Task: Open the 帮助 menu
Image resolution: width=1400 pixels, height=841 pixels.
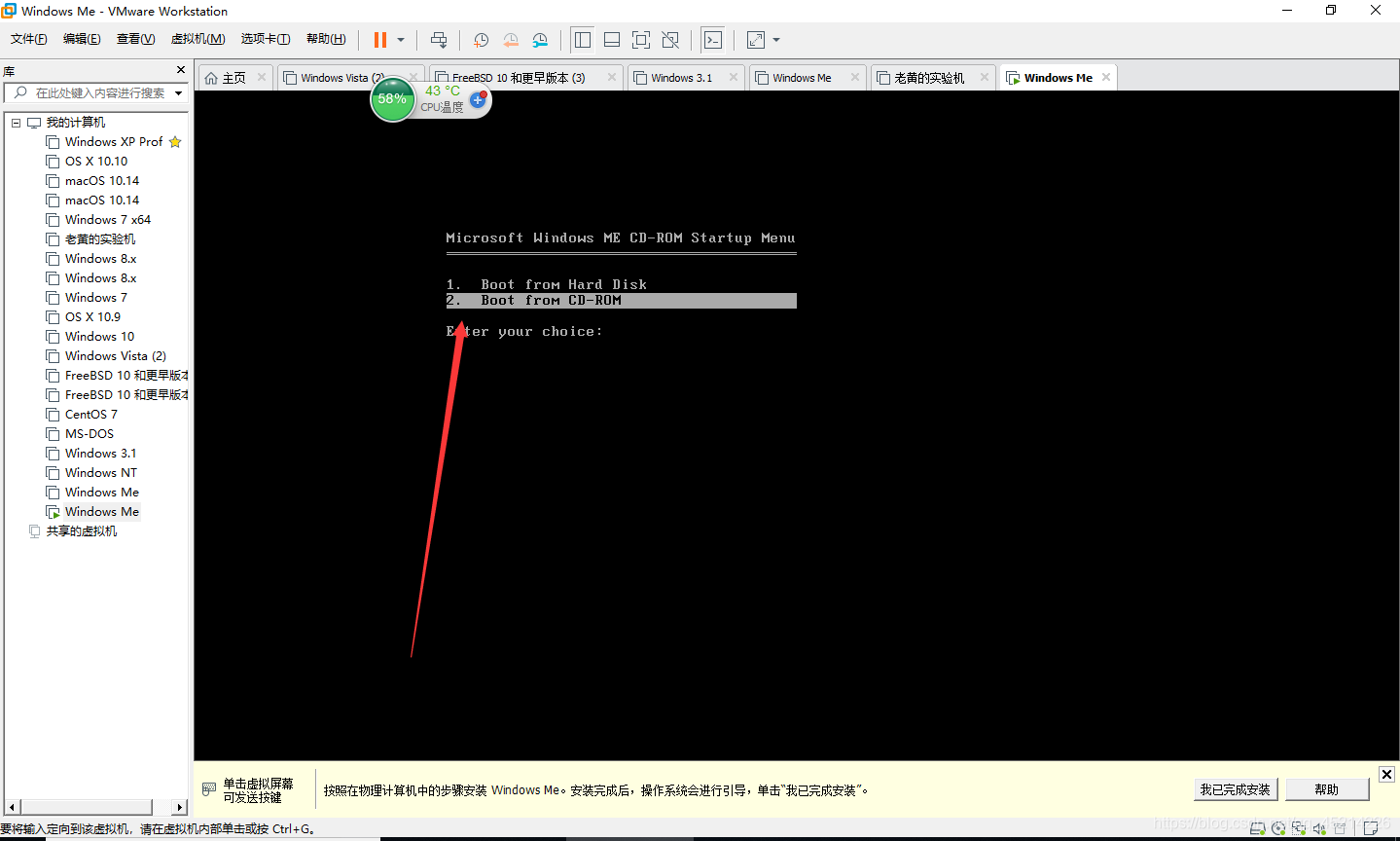Action: pyautogui.click(x=326, y=39)
